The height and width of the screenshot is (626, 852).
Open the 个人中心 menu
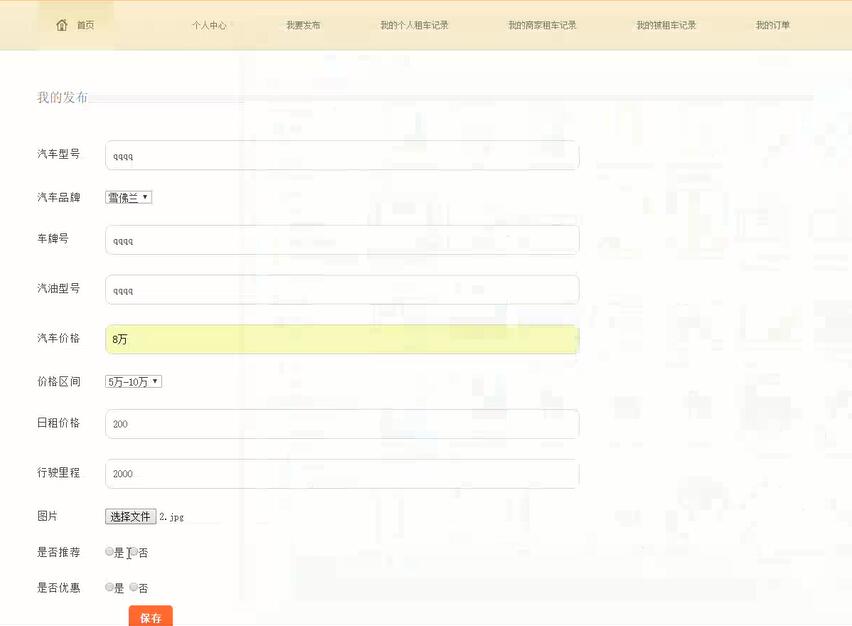(209, 25)
